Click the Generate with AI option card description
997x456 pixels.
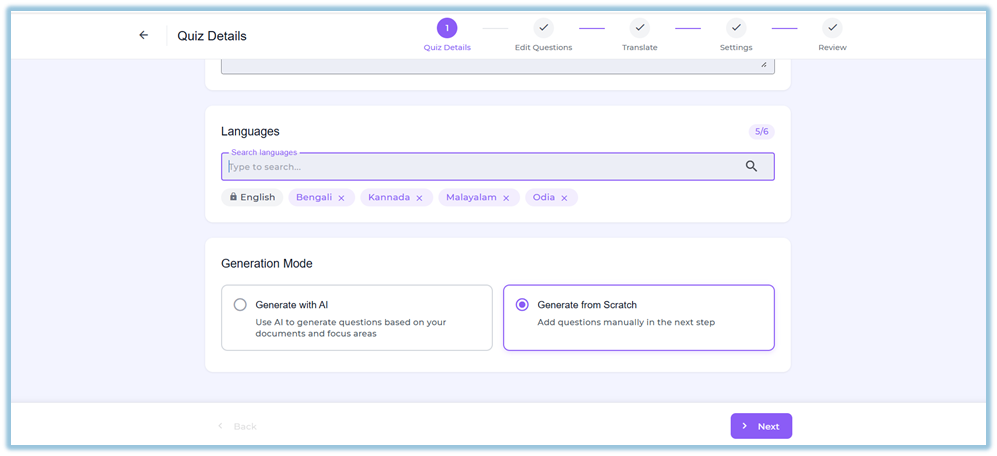click(351, 328)
